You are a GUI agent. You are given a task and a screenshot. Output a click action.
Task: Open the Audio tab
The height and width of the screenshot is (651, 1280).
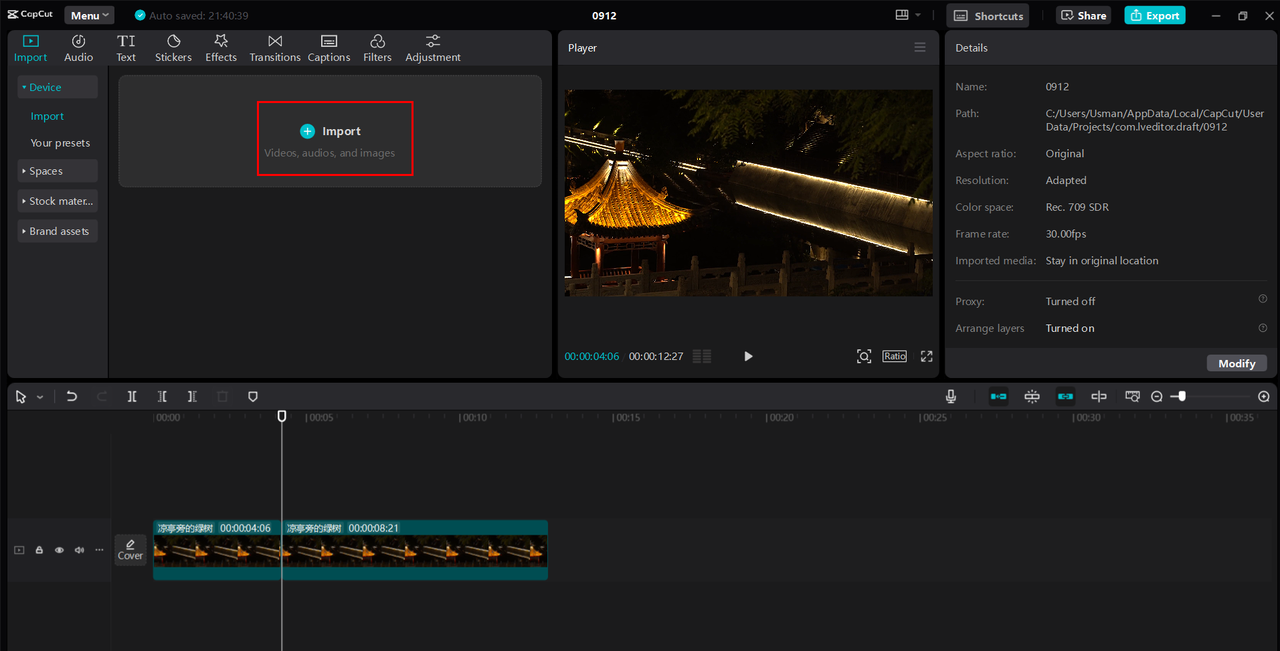tap(78, 48)
